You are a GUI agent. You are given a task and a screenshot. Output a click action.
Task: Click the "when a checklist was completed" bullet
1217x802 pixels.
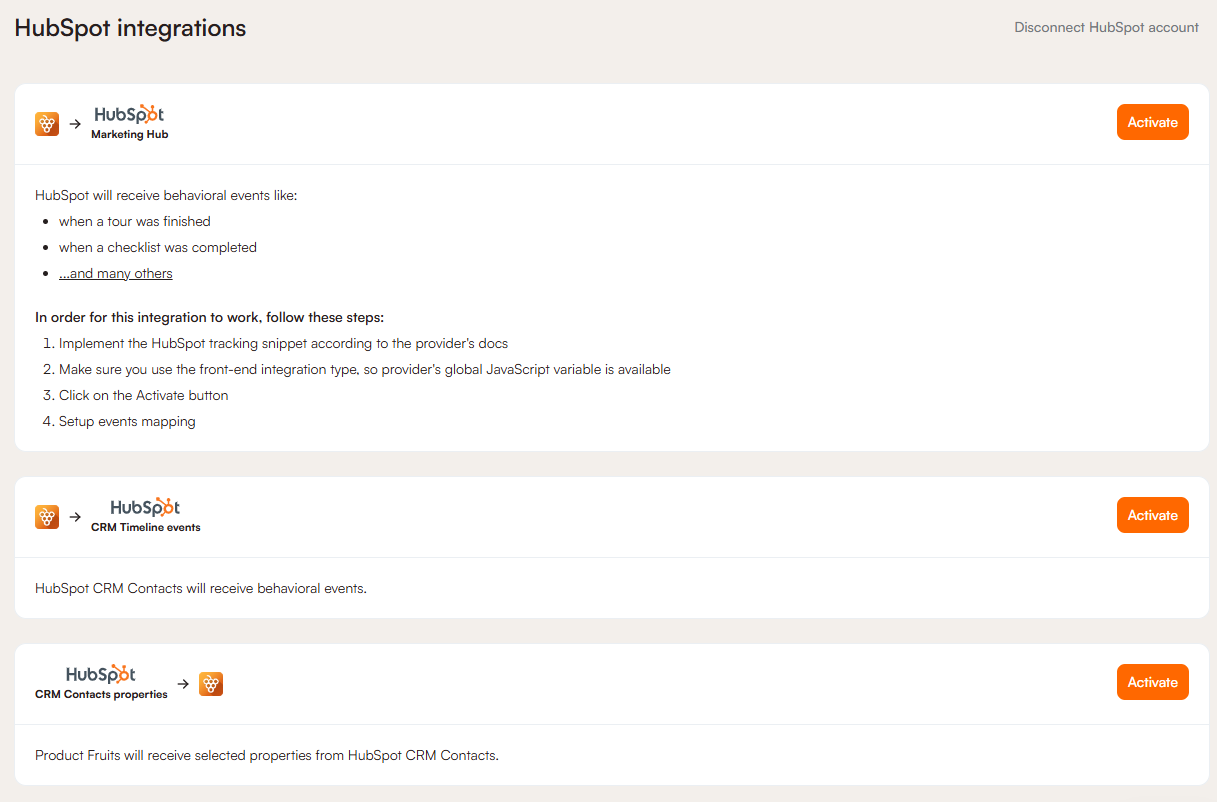tap(157, 248)
